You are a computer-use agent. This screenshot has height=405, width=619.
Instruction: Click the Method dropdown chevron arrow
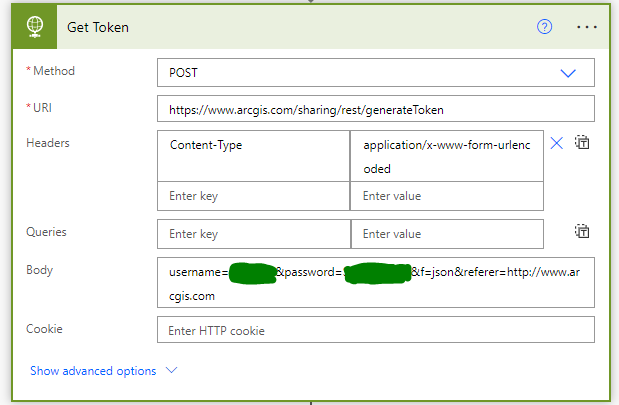tap(568, 73)
